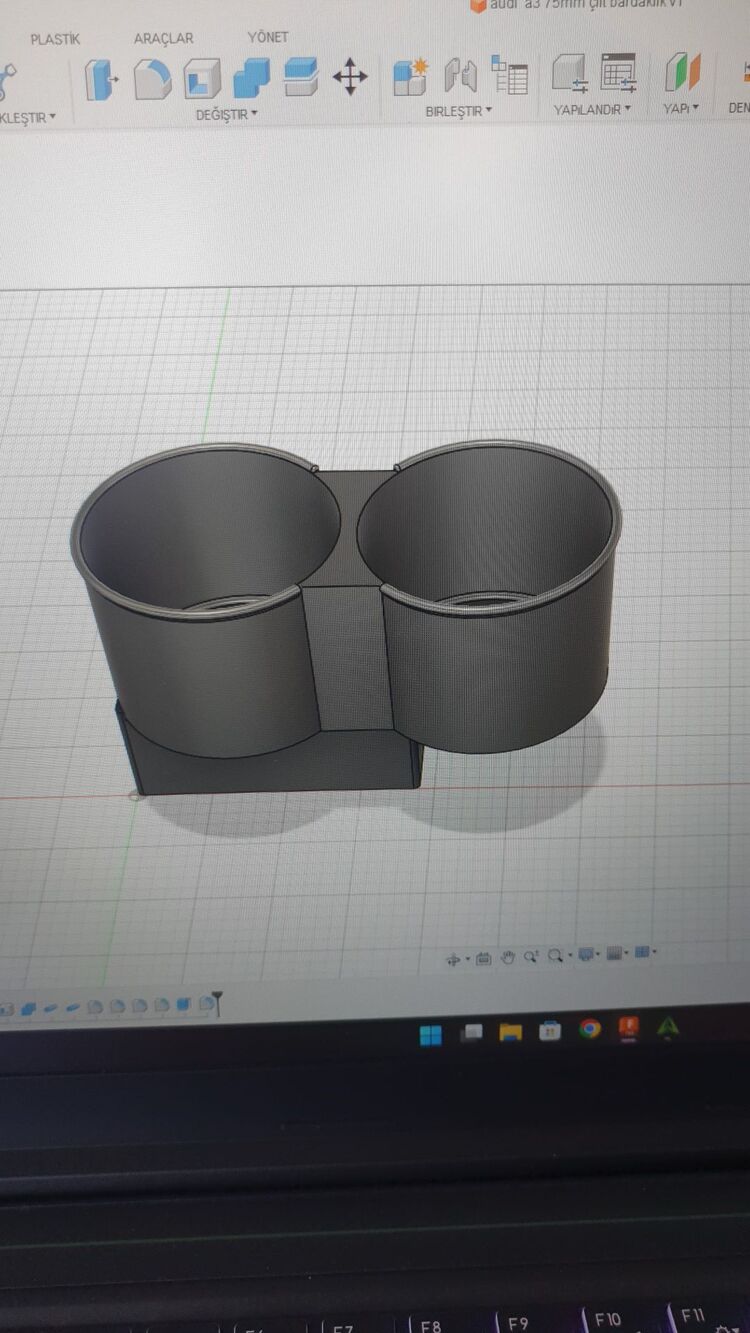Viewport: 750px width, 1333px height.
Task: Expand the DEĞİŞTİR dropdown menu
Action: coord(226,114)
